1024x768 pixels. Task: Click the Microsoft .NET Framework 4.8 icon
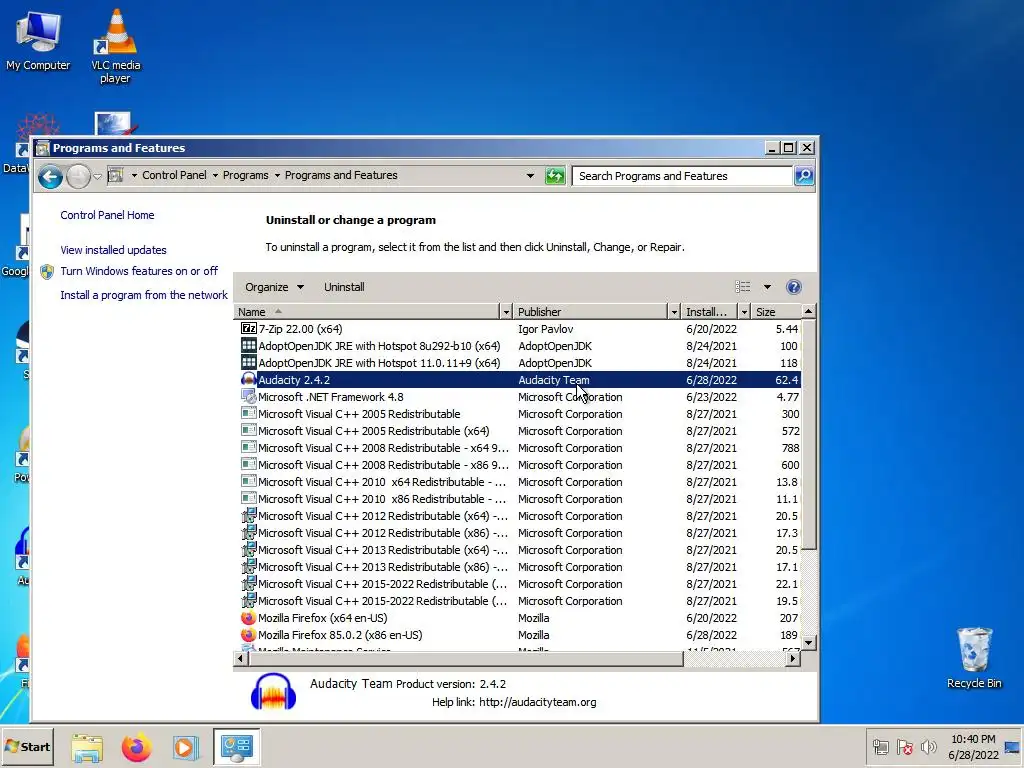[248, 396]
